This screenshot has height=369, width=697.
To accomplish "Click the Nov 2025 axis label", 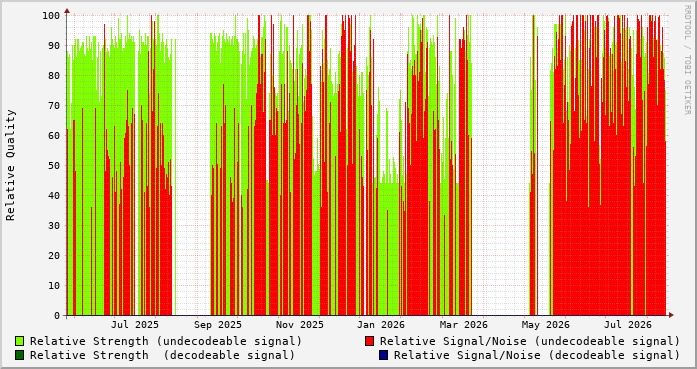I will (x=300, y=325).
